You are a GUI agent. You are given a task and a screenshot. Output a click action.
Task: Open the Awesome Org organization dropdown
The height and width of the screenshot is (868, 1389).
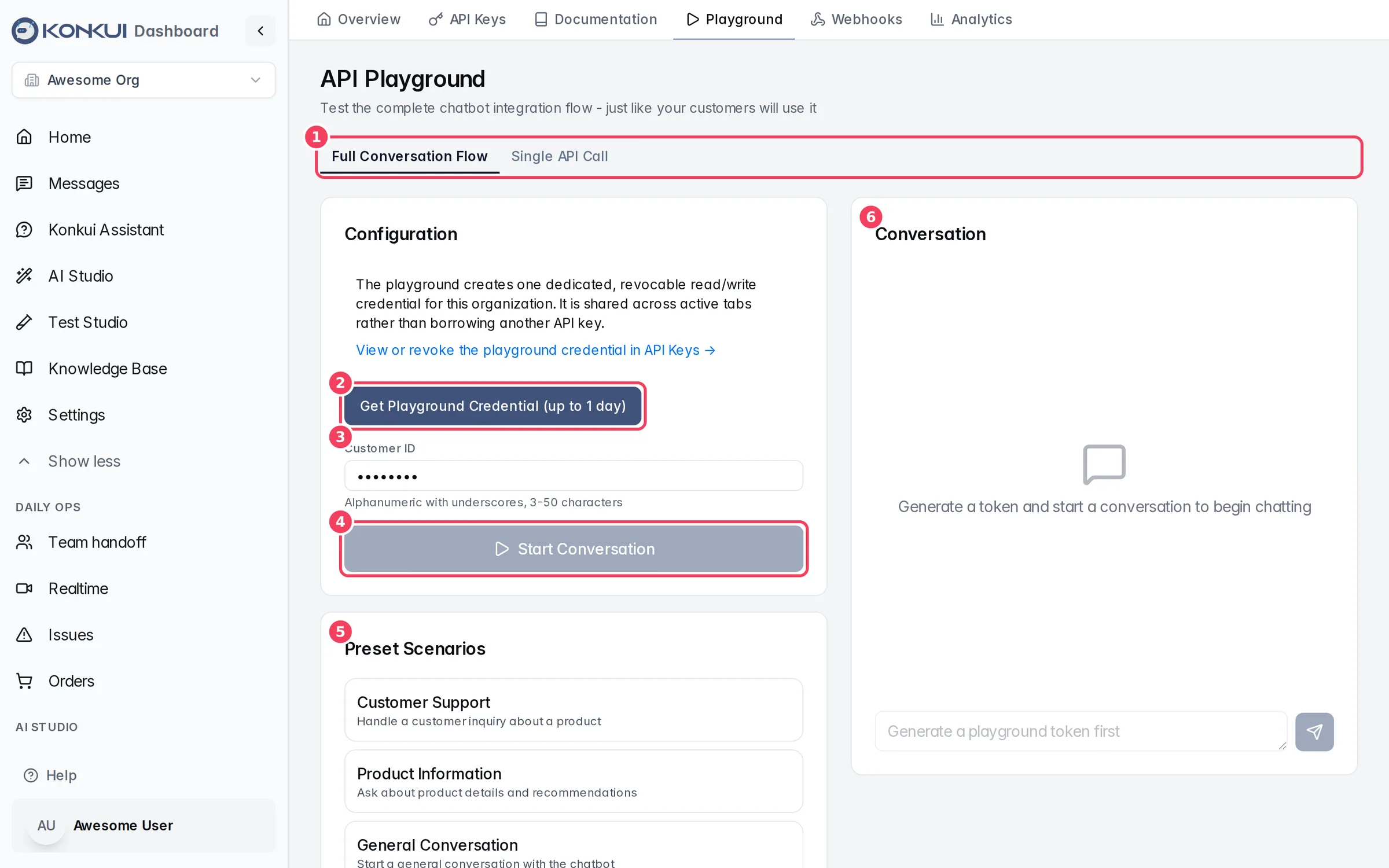click(x=144, y=80)
